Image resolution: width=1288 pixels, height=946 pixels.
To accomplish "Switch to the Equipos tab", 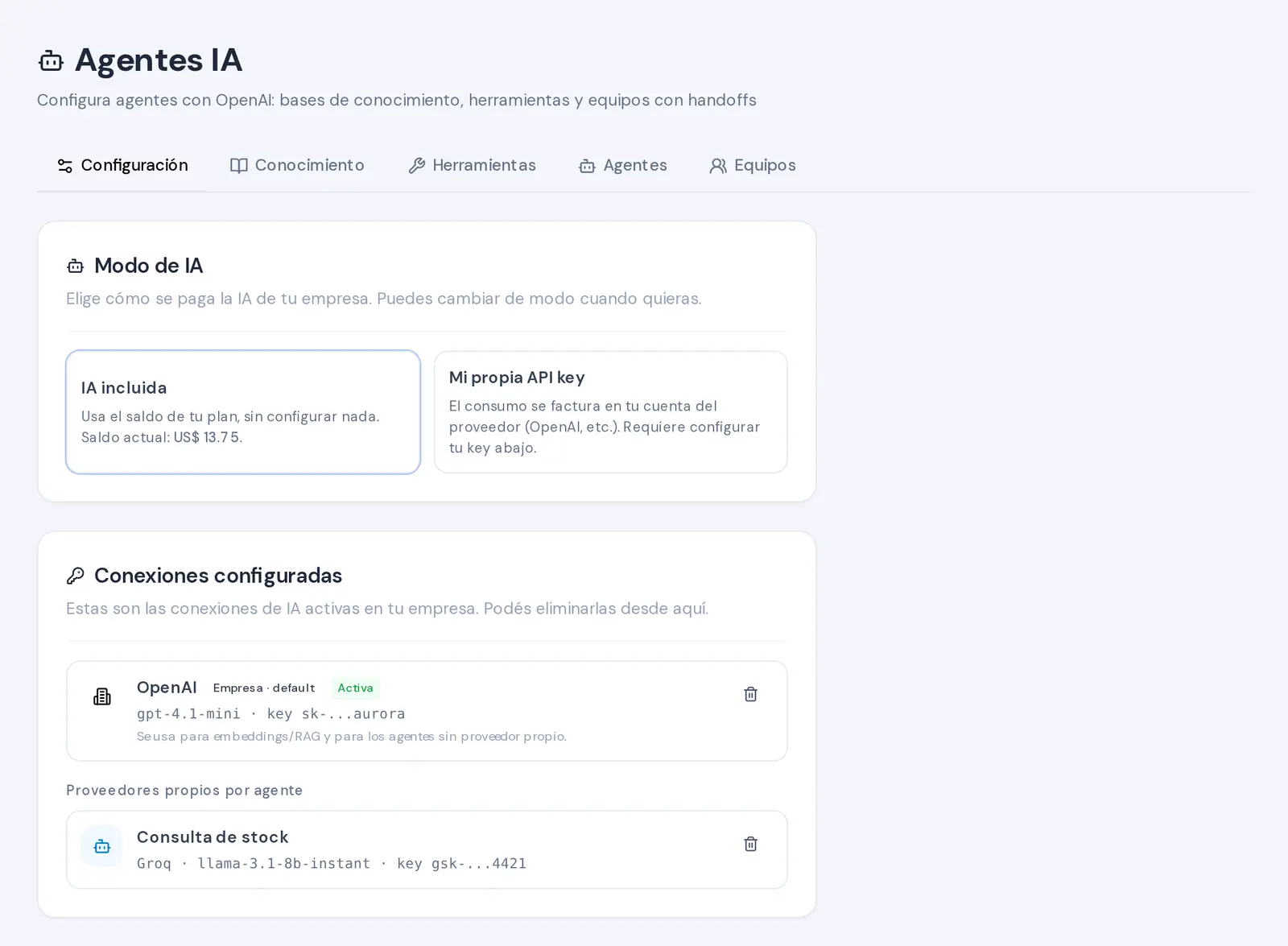I will click(x=752, y=166).
